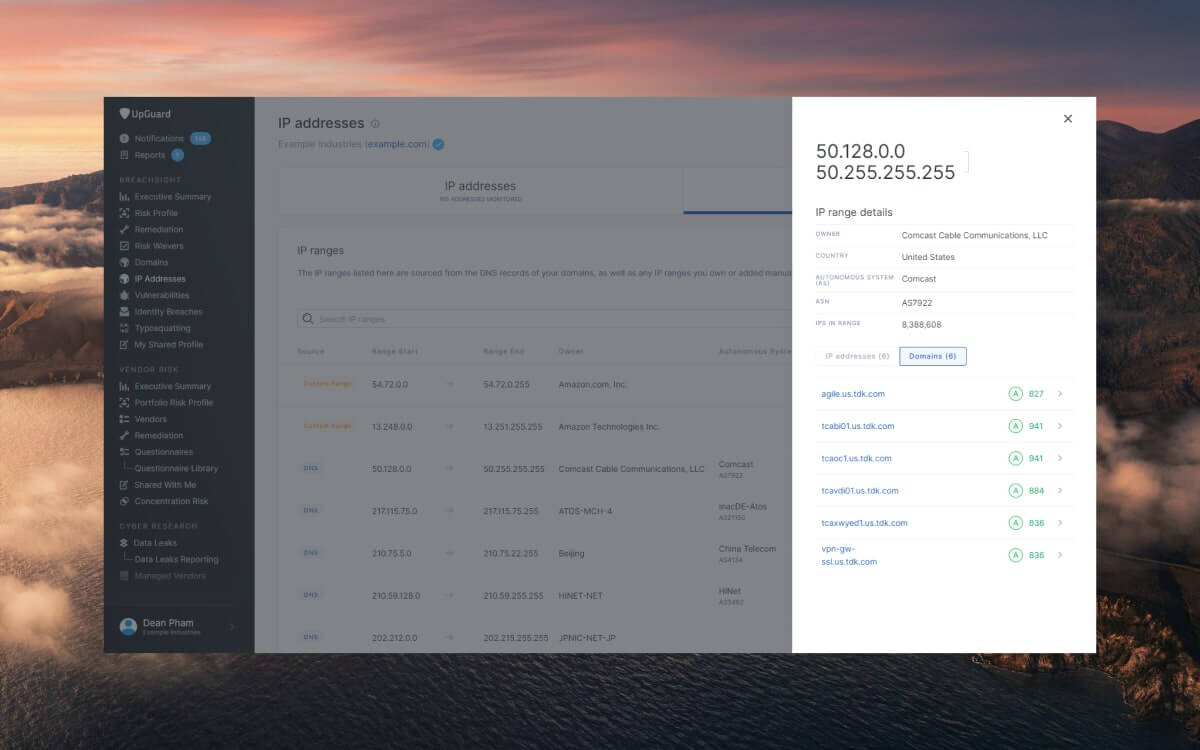Expand the vpn-gw-ssl.us.tdk.com row chevron
Screen dimensions: 1200x750
pyautogui.click(x=1060, y=555)
